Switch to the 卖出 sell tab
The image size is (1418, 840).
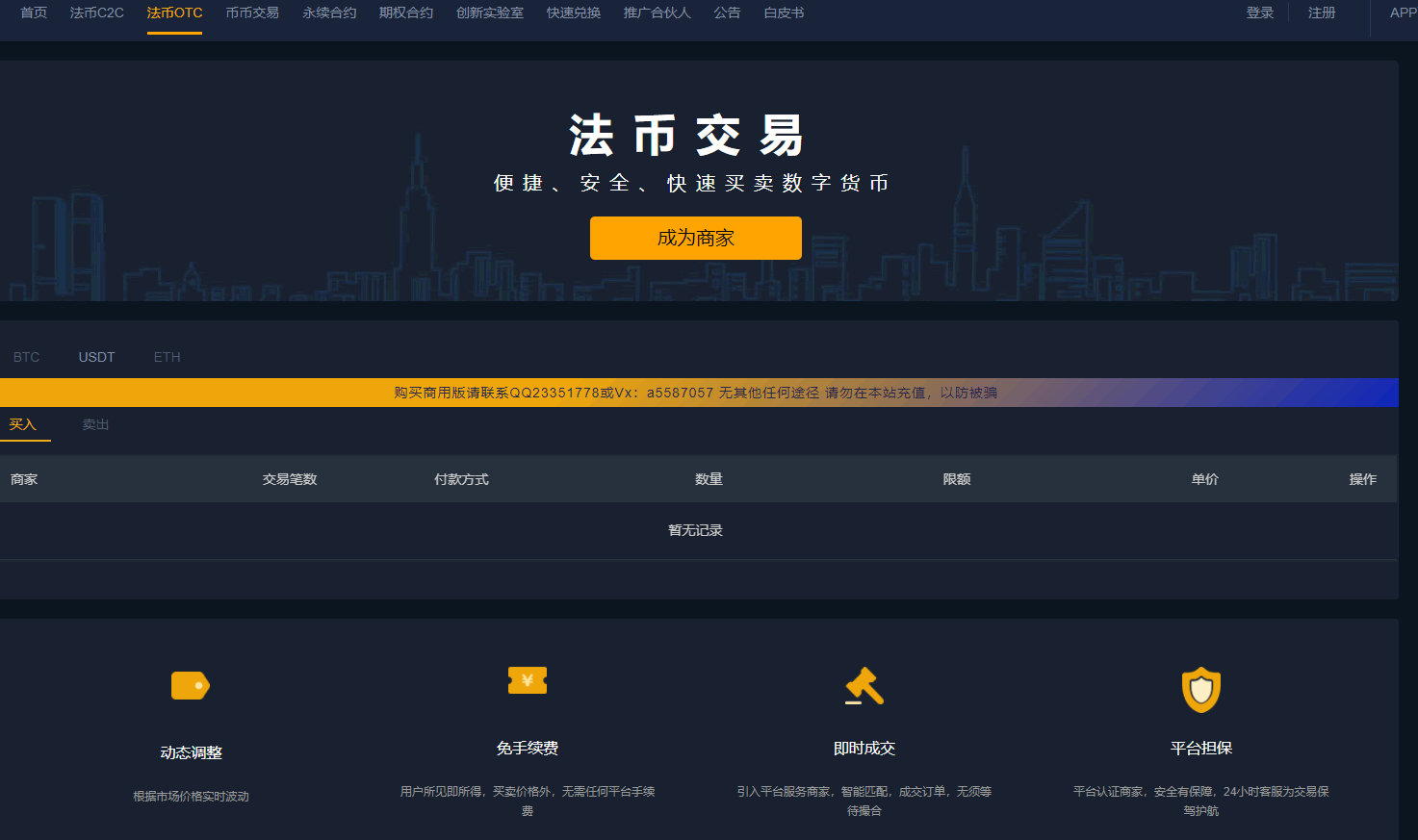[x=95, y=424]
